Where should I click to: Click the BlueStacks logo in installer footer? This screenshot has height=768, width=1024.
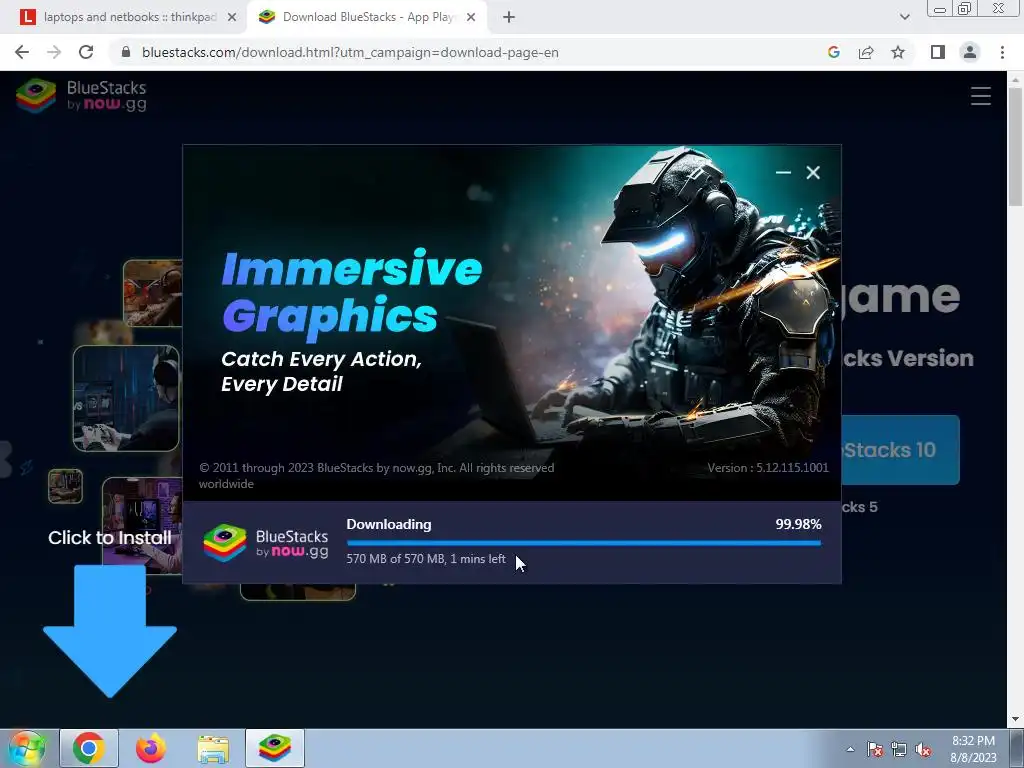tap(266, 543)
